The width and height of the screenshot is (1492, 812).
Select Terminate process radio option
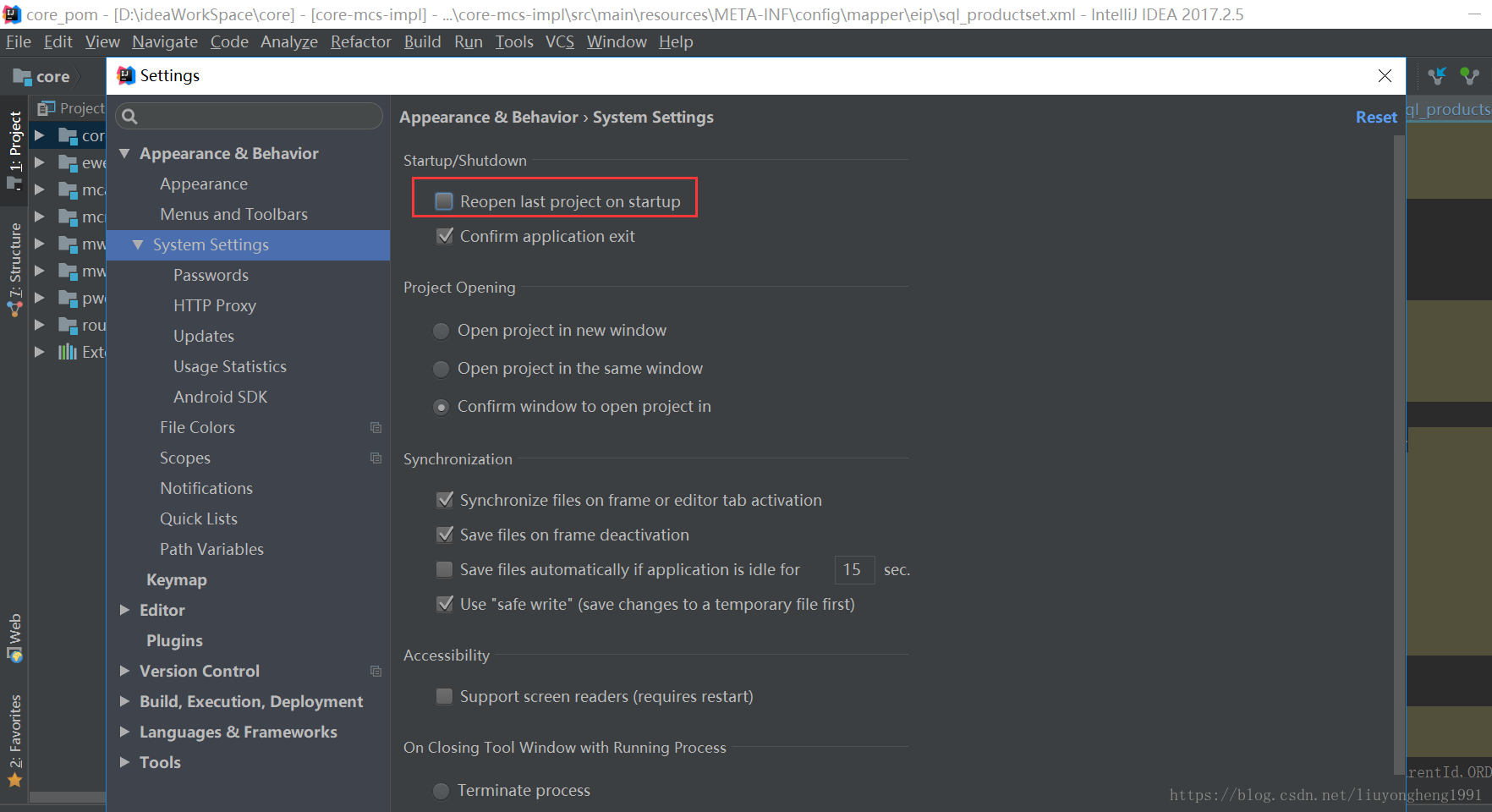[441, 791]
